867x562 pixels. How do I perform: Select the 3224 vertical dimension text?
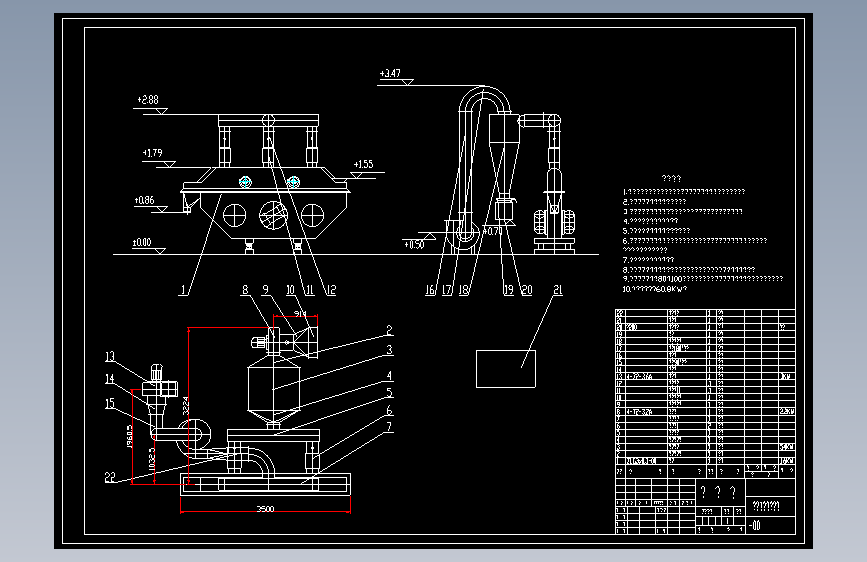(x=186, y=406)
